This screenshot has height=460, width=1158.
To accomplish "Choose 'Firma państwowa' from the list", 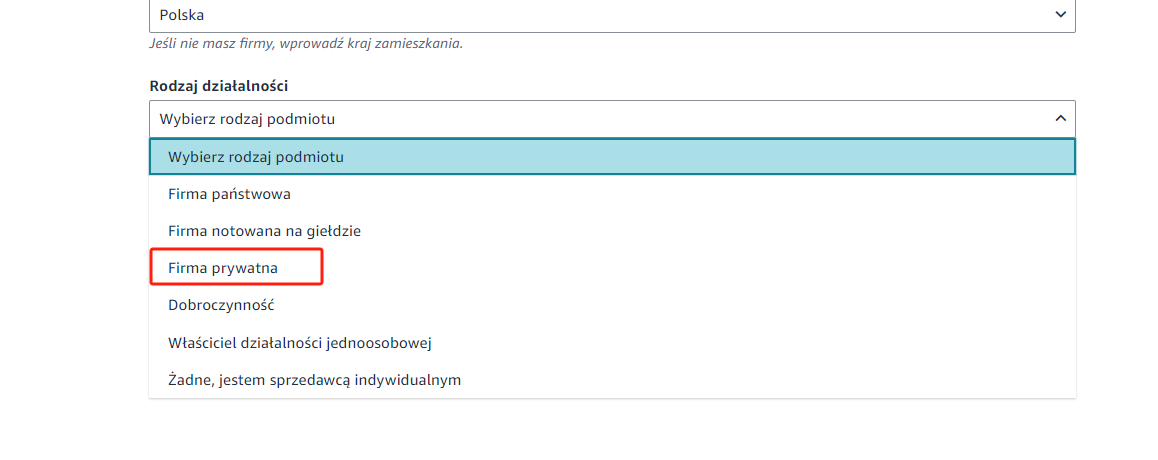I will [230, 194].
